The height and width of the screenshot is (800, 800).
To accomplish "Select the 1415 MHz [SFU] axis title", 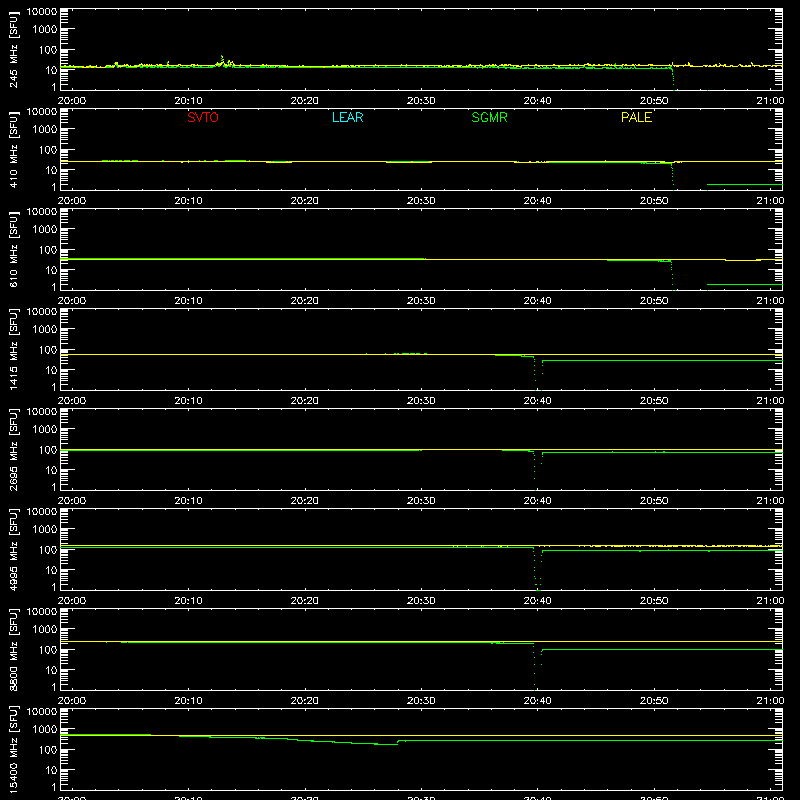I will tap(14, 349).
